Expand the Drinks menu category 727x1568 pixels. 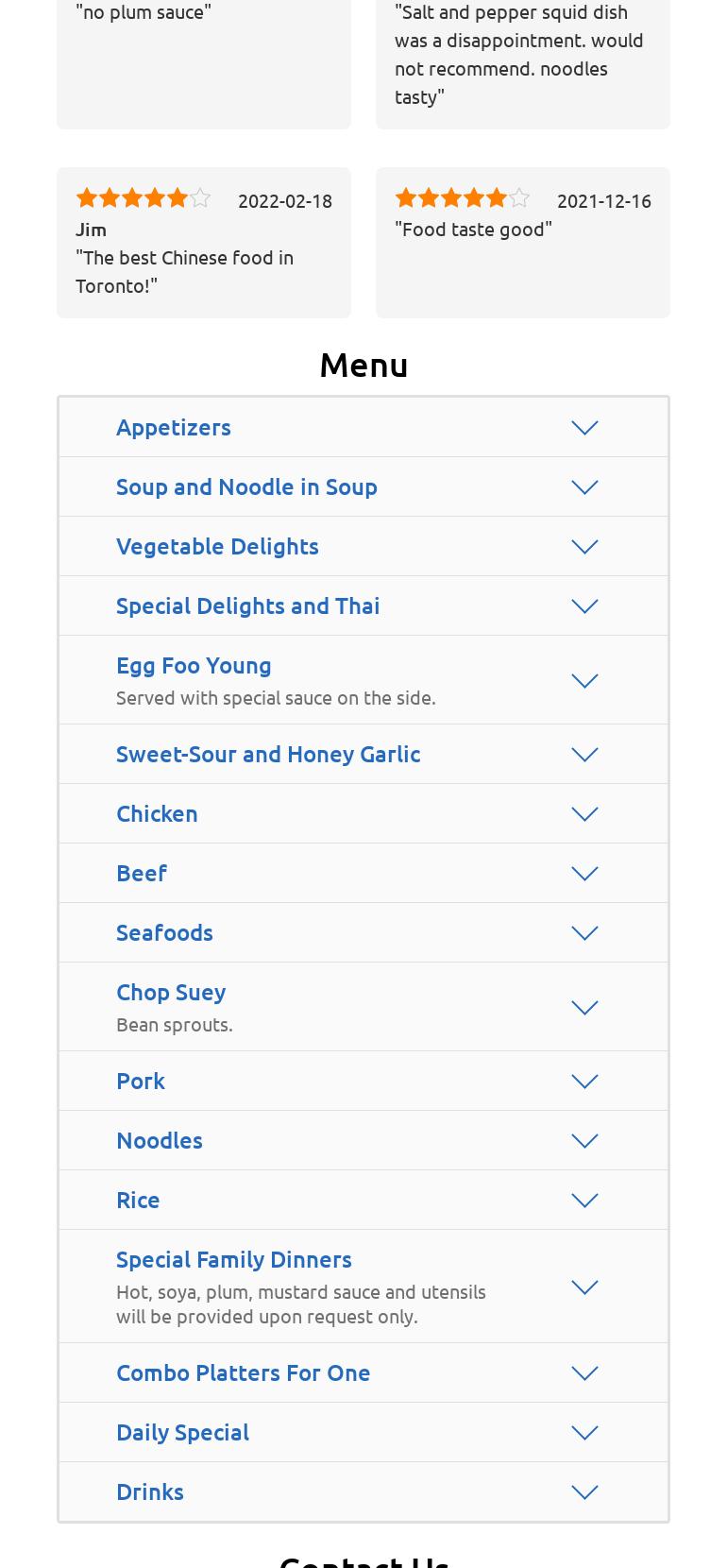150,1491
